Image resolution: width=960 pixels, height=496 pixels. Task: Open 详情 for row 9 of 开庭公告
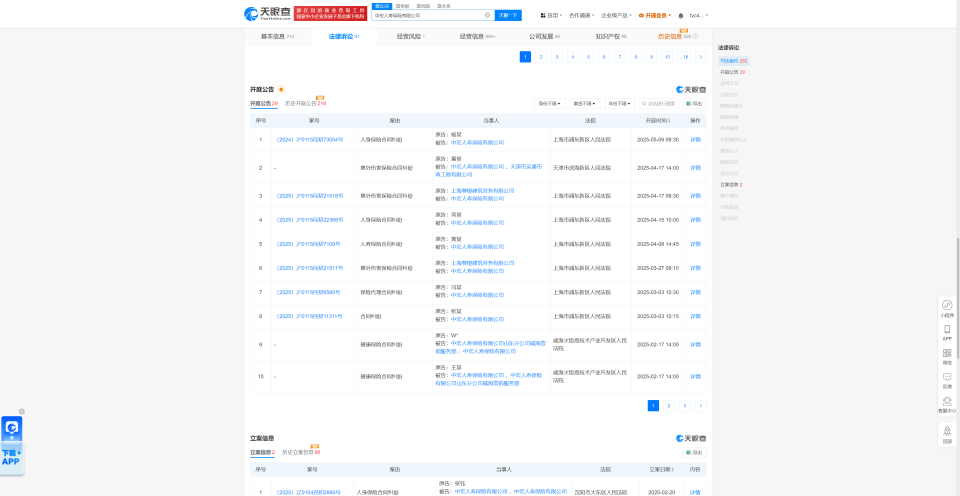pos(695,344)
